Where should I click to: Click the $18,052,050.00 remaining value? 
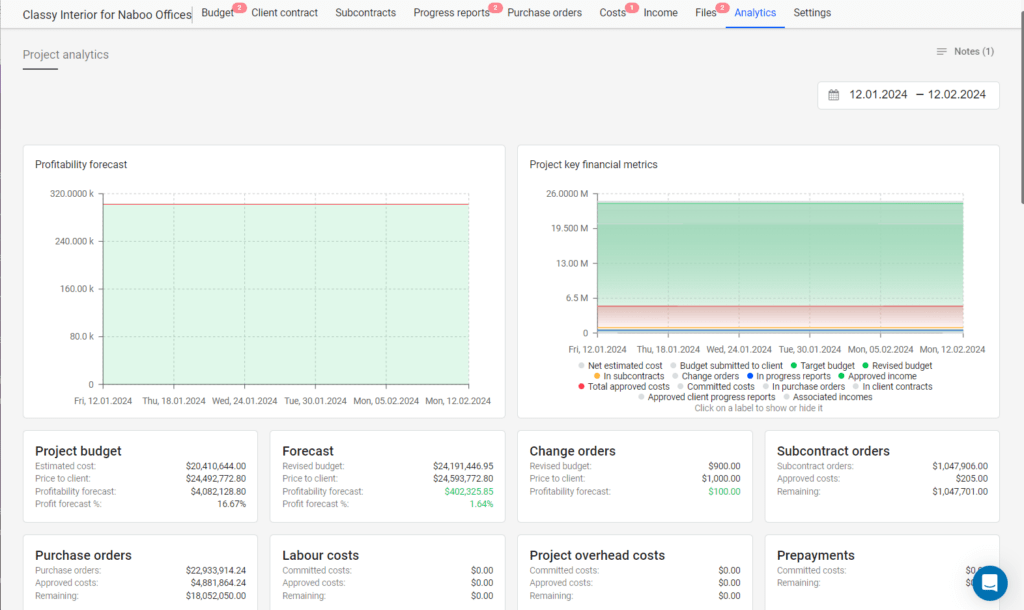(x=216, y=596)
